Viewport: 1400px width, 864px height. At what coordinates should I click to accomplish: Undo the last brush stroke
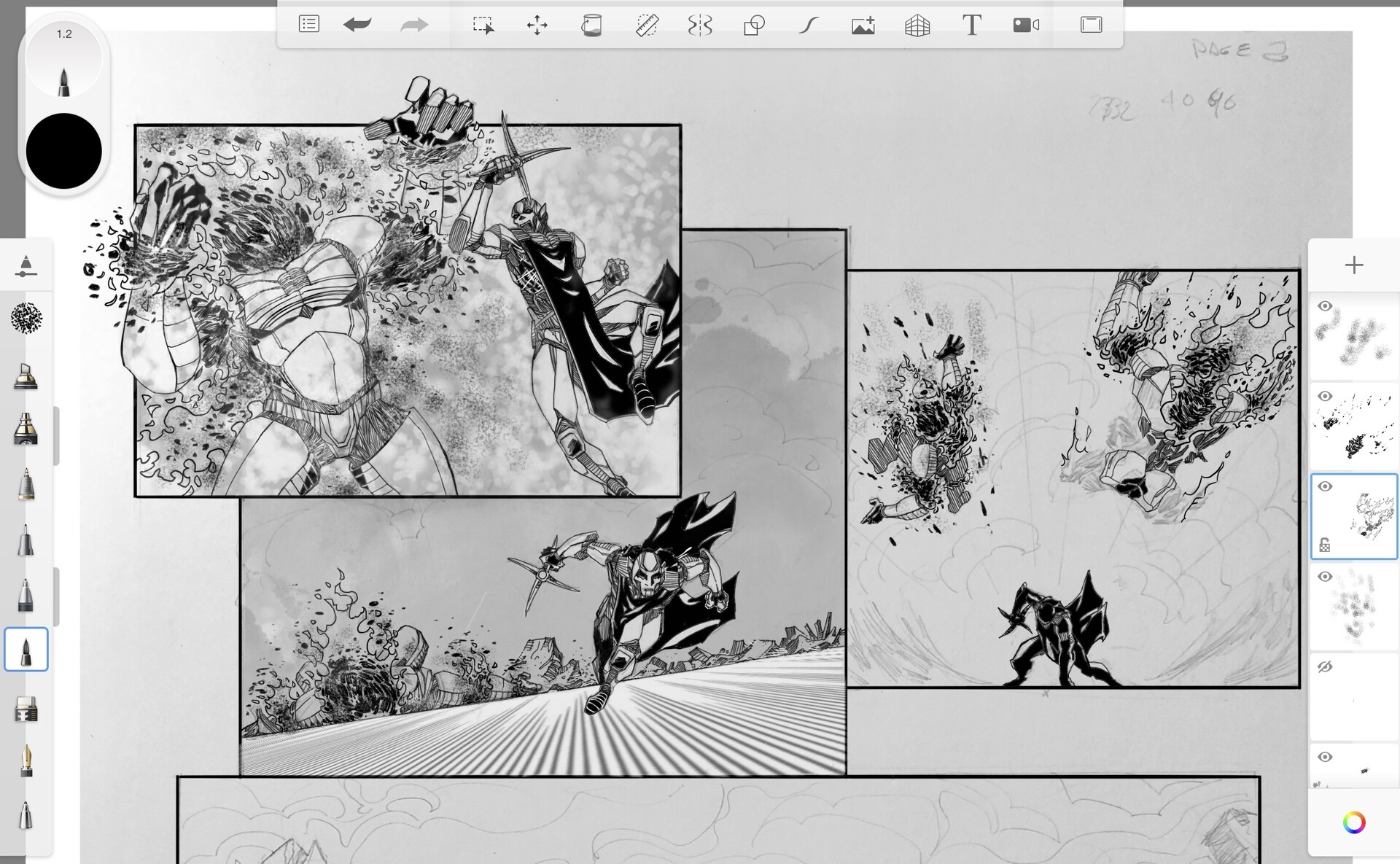pos(357,24)
